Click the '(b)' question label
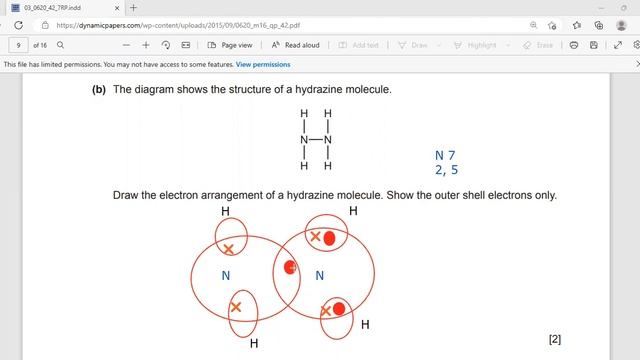 pos(99,89)
